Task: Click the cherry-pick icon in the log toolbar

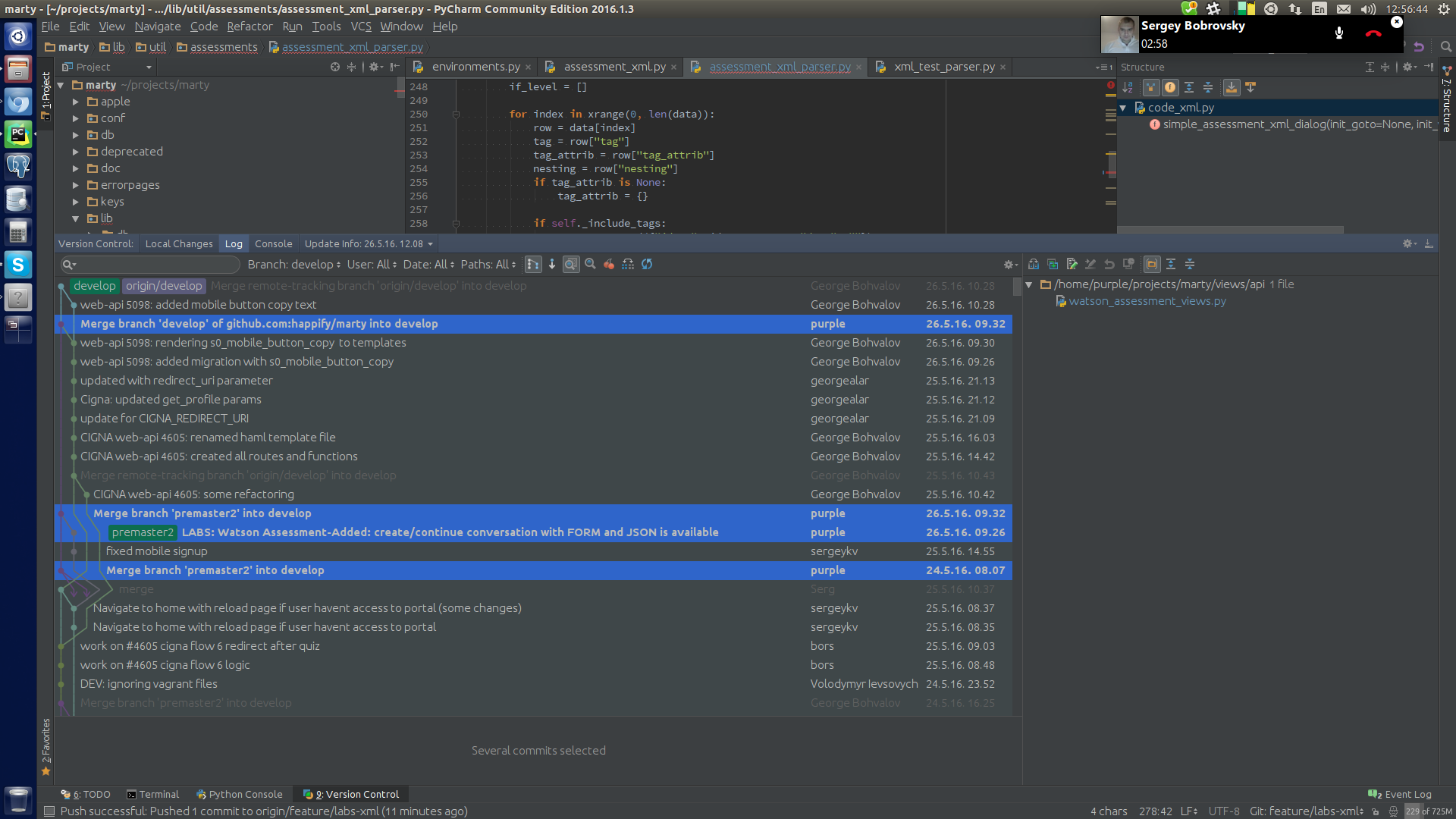Action: tap(609, 264)
